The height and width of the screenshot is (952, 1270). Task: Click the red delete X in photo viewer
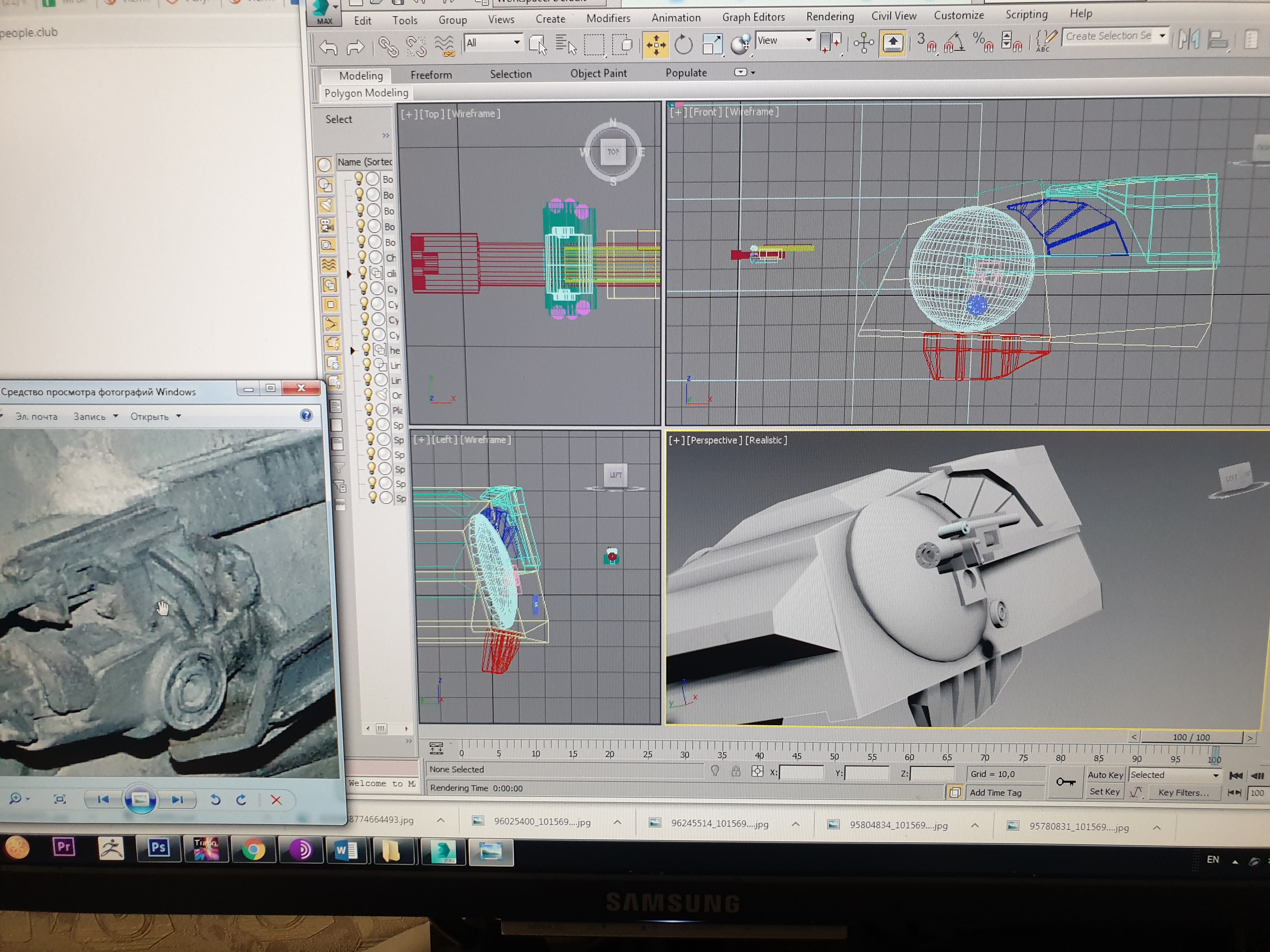(x=276, y=800)
